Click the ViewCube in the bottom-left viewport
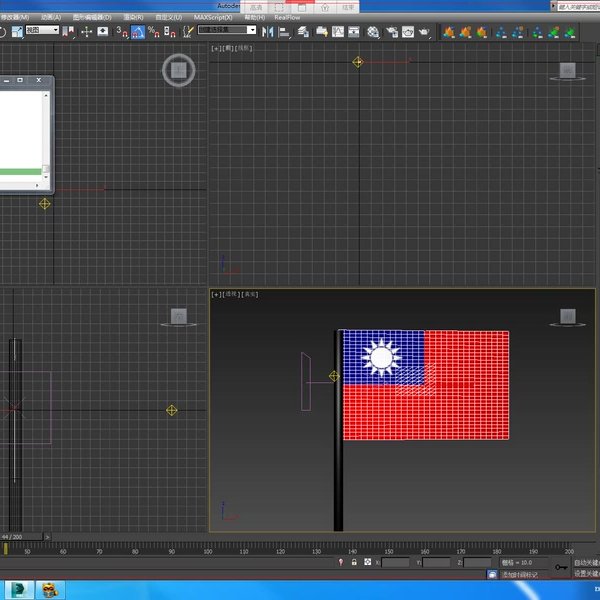The height and width of the screenshot is (600, 600). coord(179,317)
